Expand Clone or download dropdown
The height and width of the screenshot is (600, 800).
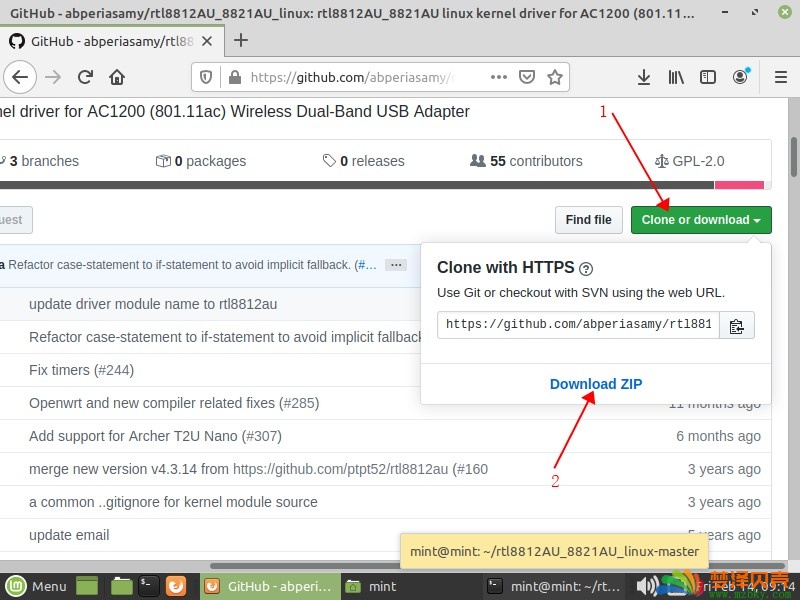pos(701,220)
